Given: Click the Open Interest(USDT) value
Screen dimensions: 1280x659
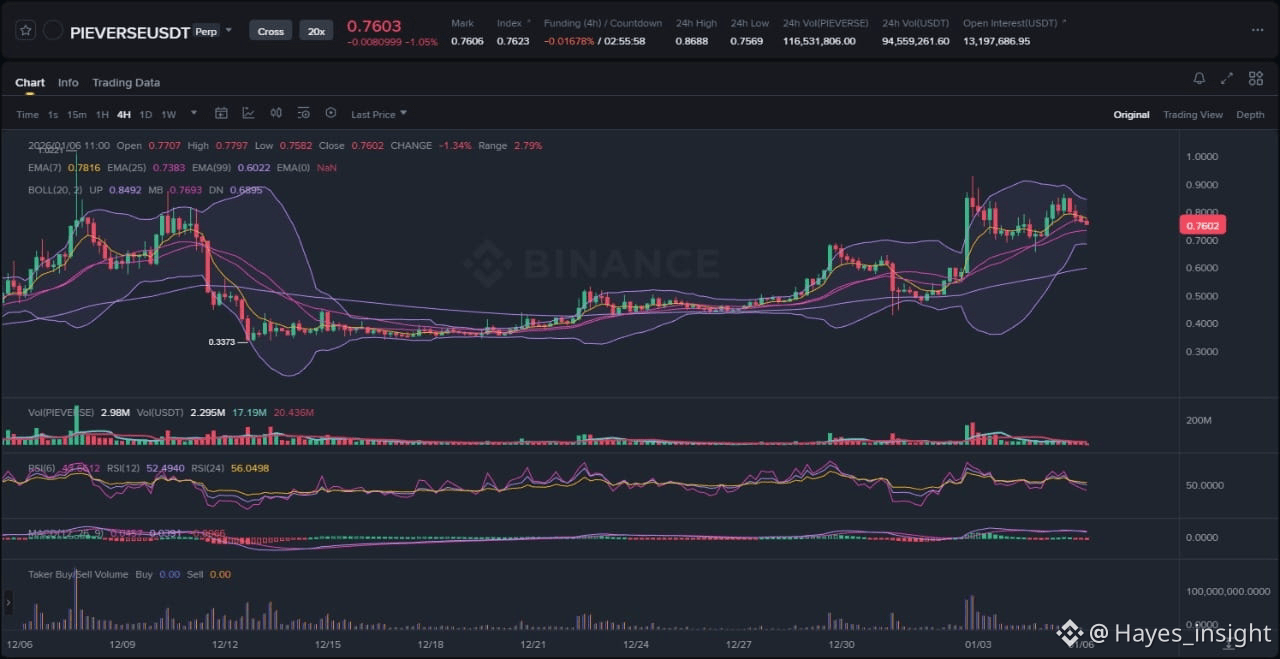Looking at the screenshot, I should pos(996,41).
